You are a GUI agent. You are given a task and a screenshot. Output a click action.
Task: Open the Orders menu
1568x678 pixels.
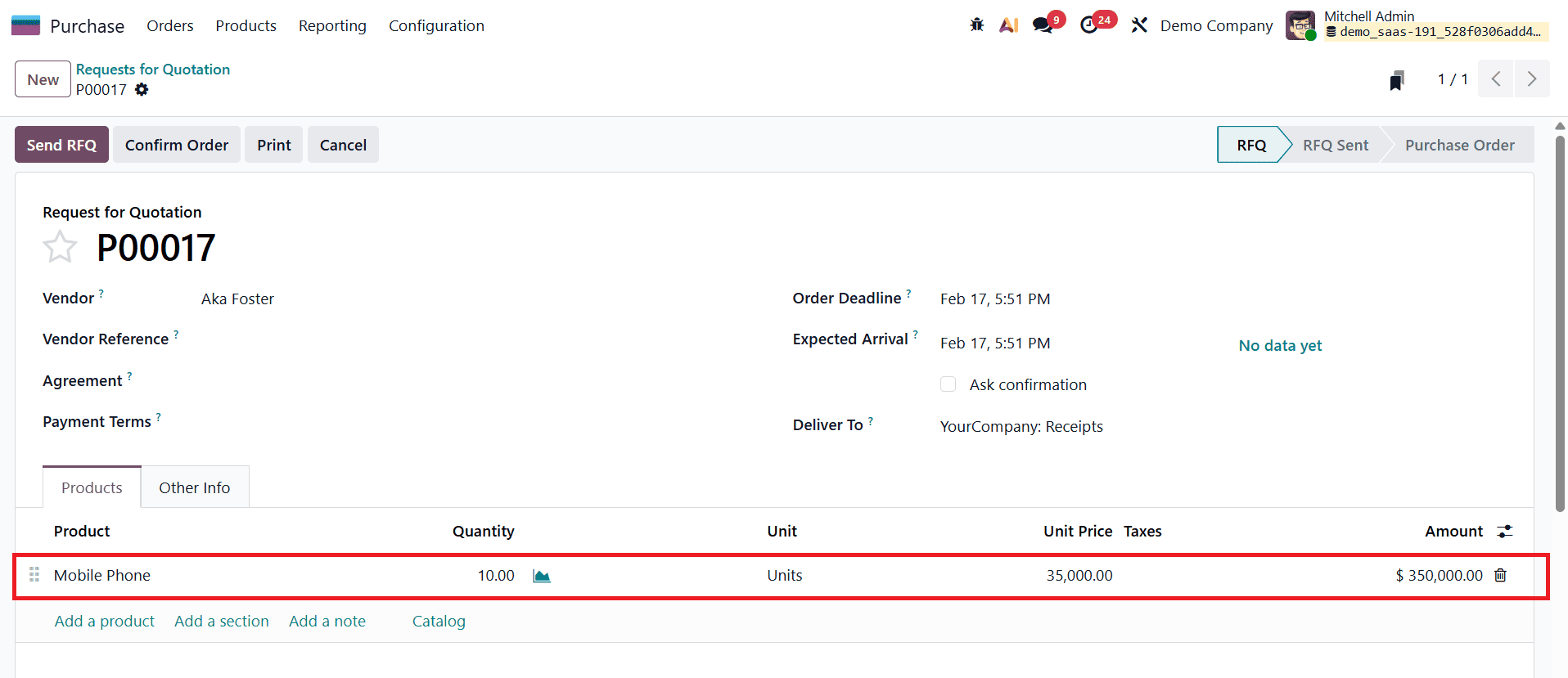point(169,25)
